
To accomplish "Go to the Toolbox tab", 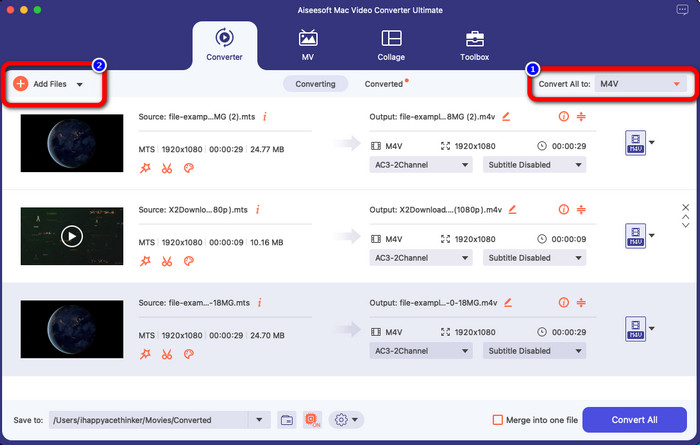I will (475, 45).
